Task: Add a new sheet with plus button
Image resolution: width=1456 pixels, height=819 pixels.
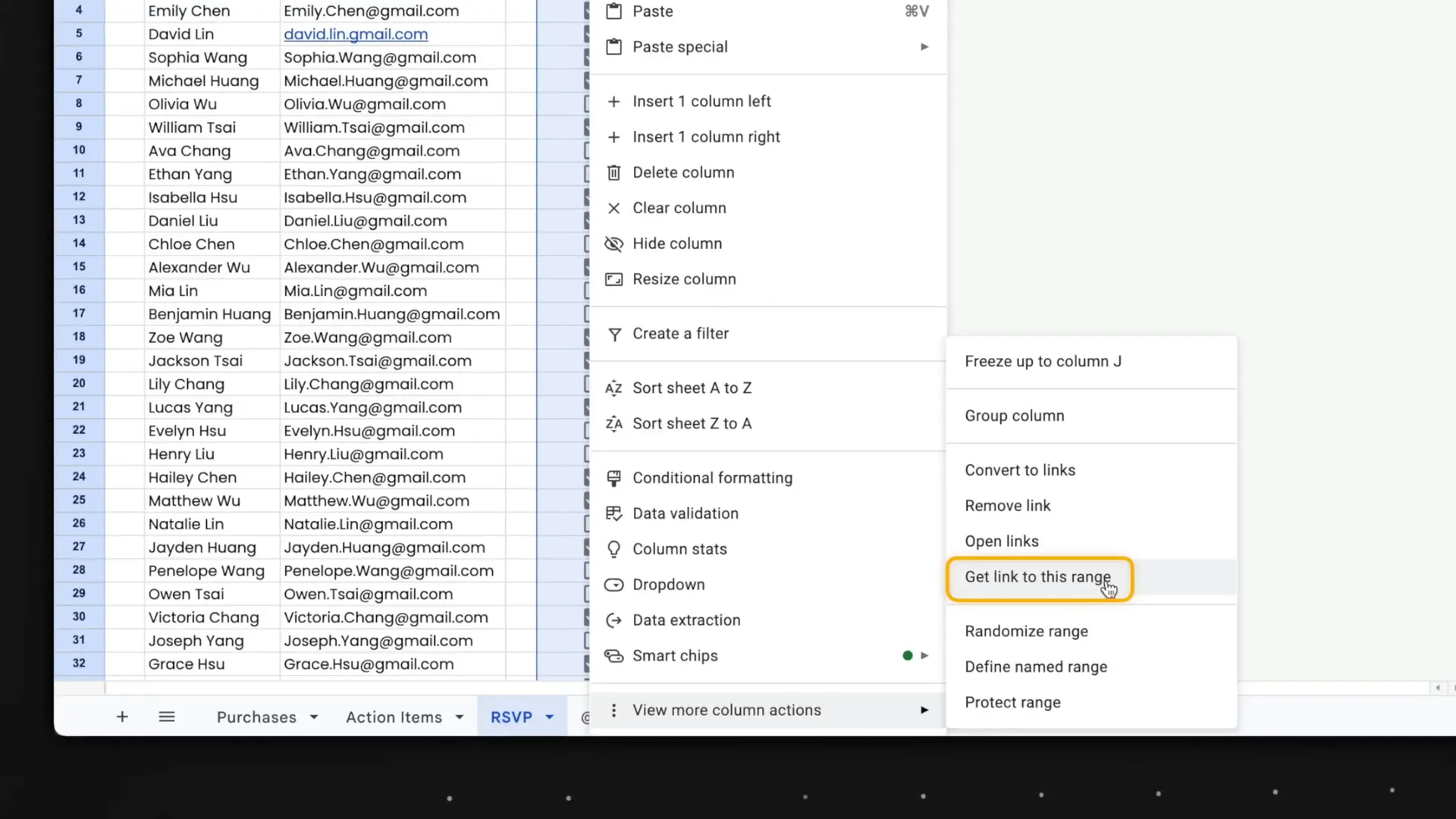Action: [122, 717]
